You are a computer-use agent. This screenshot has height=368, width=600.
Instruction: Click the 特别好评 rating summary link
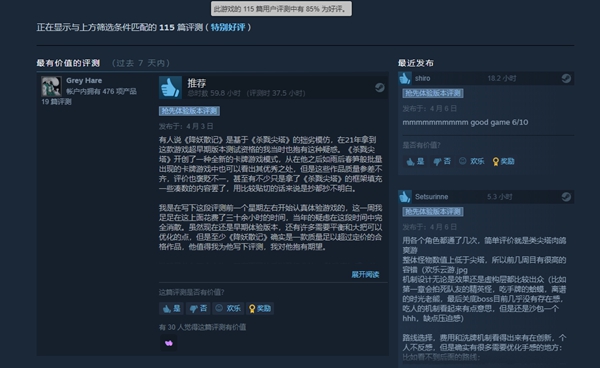[x=228, y=27]
